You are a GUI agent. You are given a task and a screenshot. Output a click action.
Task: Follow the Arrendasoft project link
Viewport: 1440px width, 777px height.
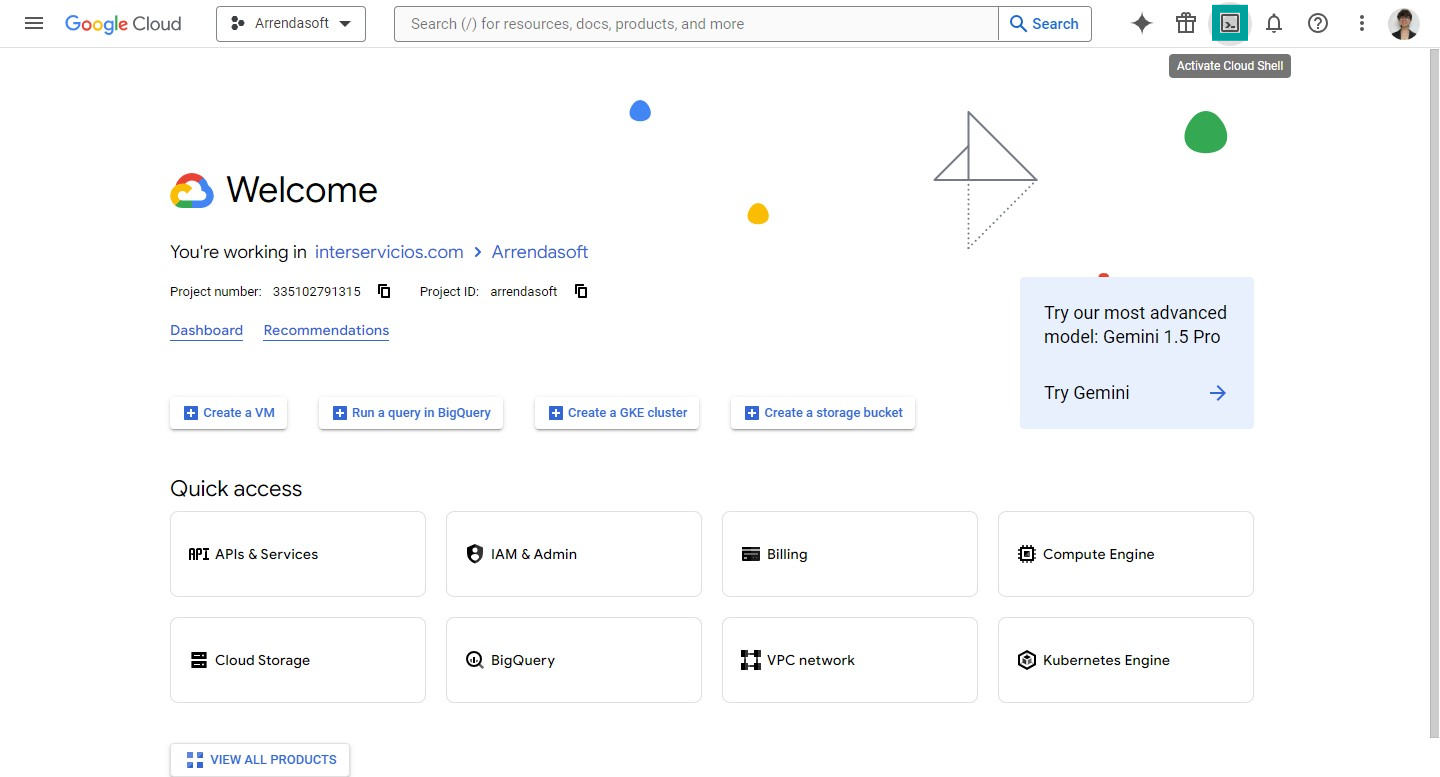tap(540, 252)
